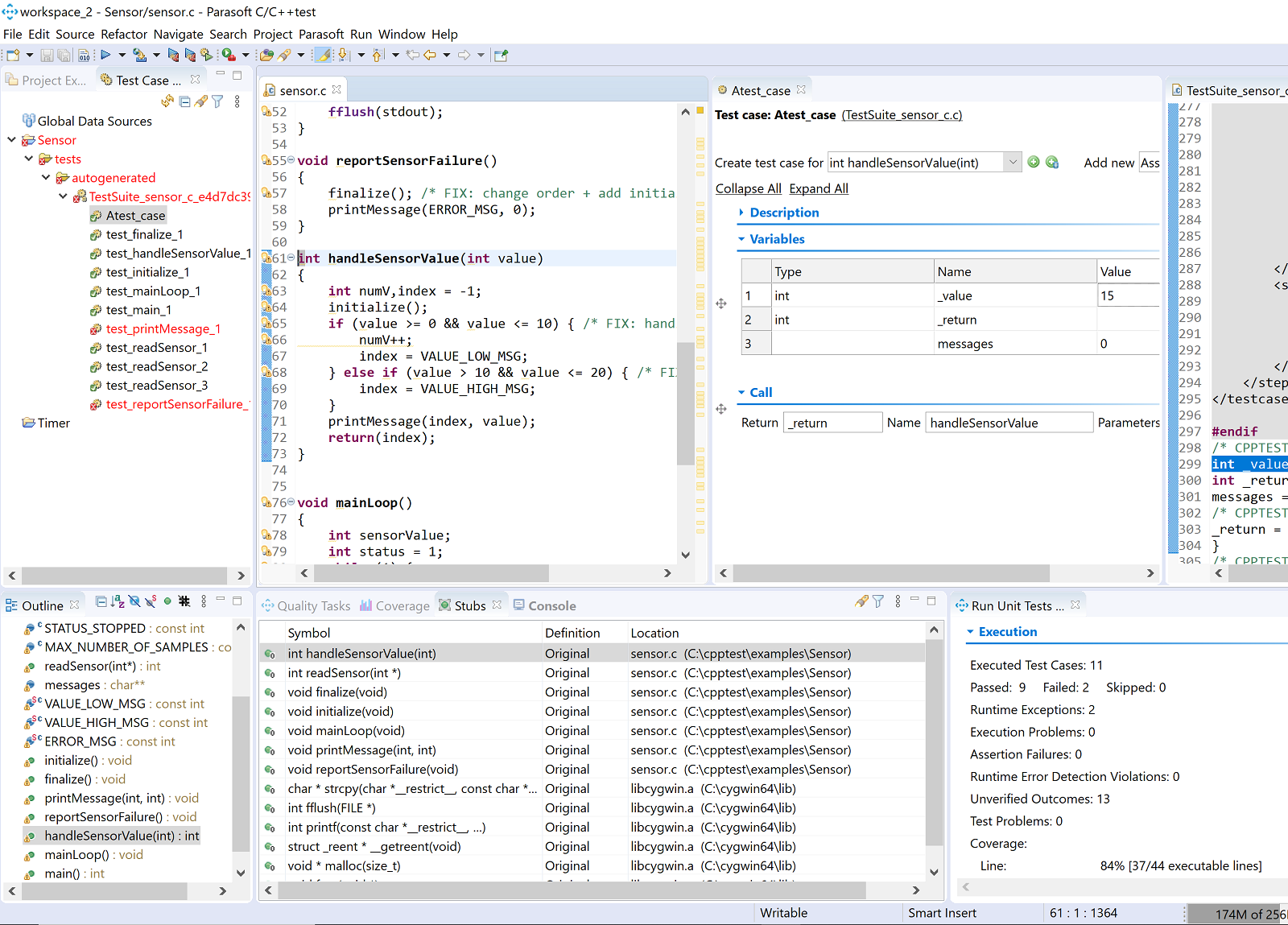The image size is (1288, 925).
Task: Collapse the Sensor project tree node
Action: [x=12, y=140]
